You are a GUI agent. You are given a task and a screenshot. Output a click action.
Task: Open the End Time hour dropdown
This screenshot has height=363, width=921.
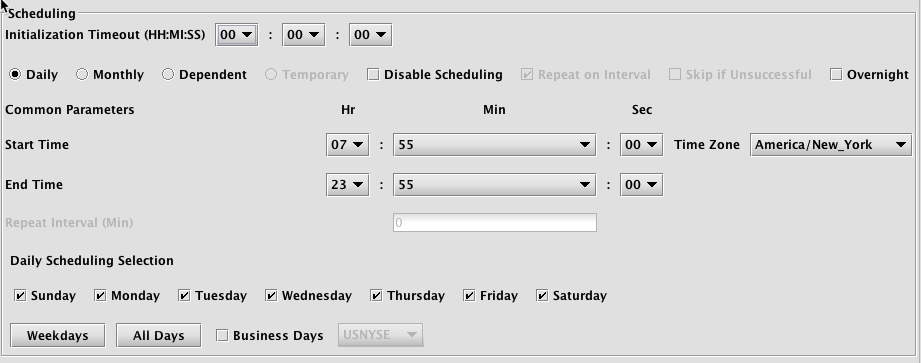(348, 184)
